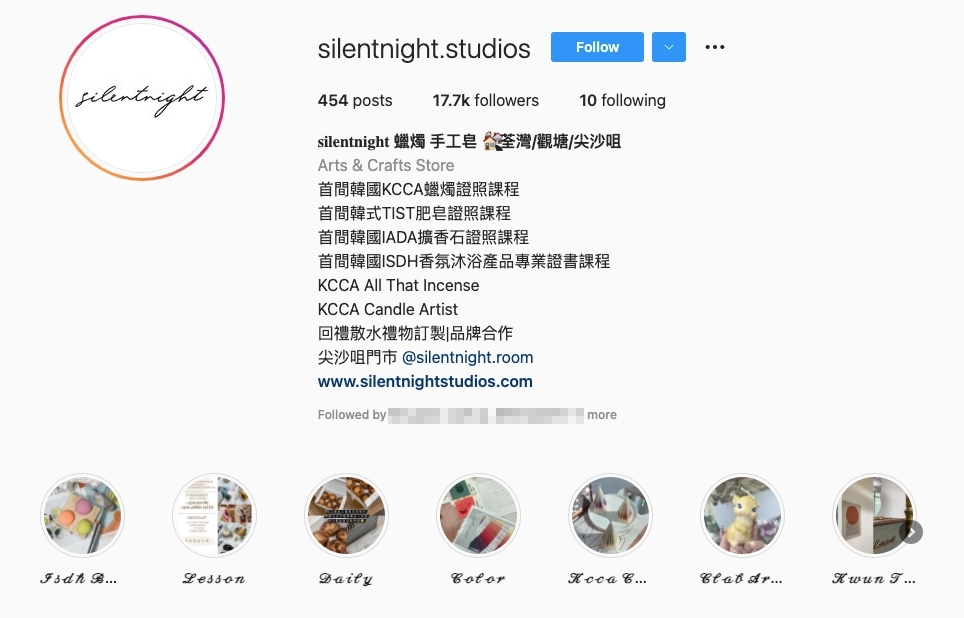Image resolution: width=964 pixels, height=618 pixels.
Task: View the Clab Ar... highlight with yellow cat
Action: (x=742, y=515)
